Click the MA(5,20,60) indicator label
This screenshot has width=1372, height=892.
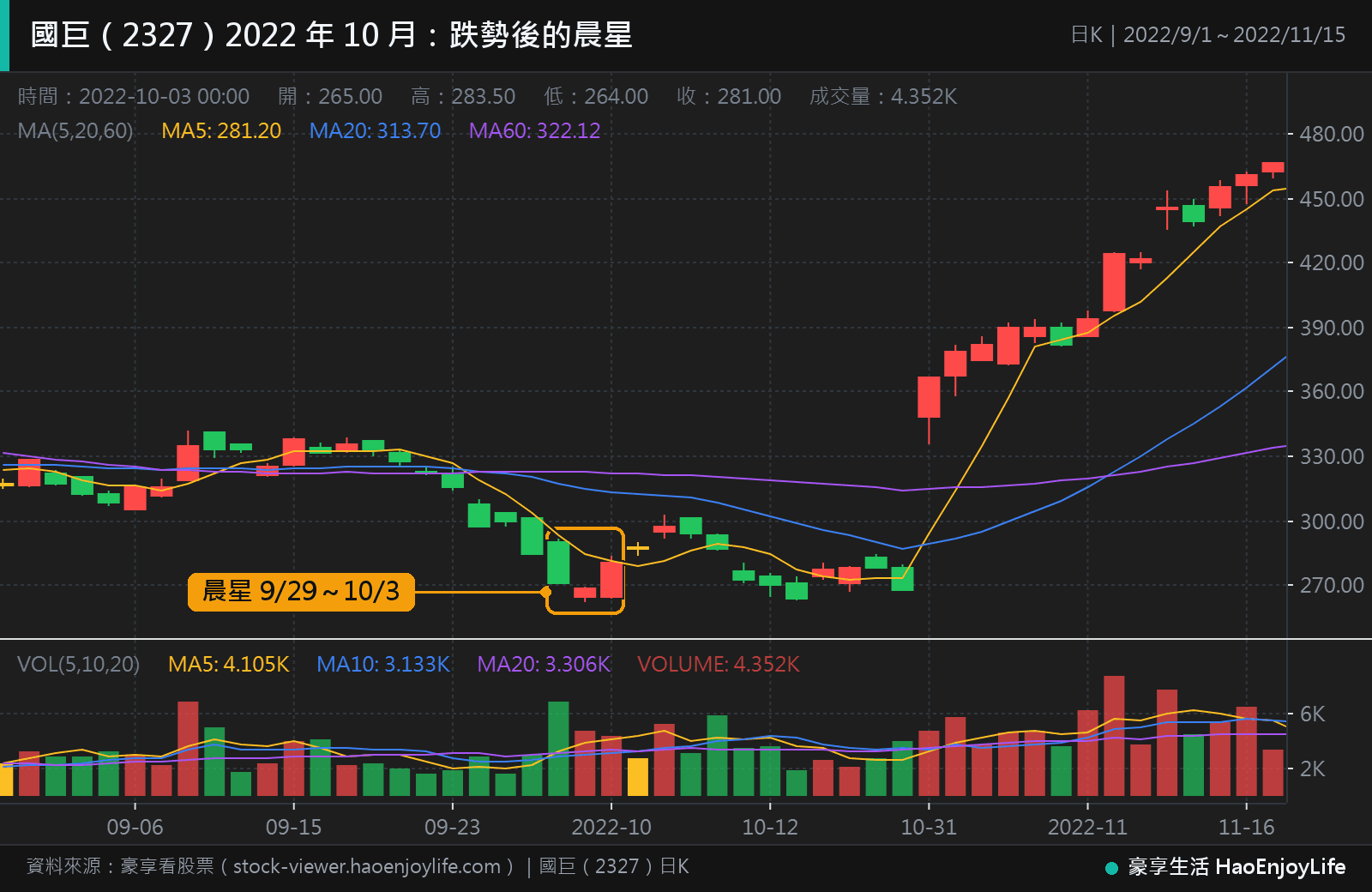pyautogui.click(x=75, y=130)
